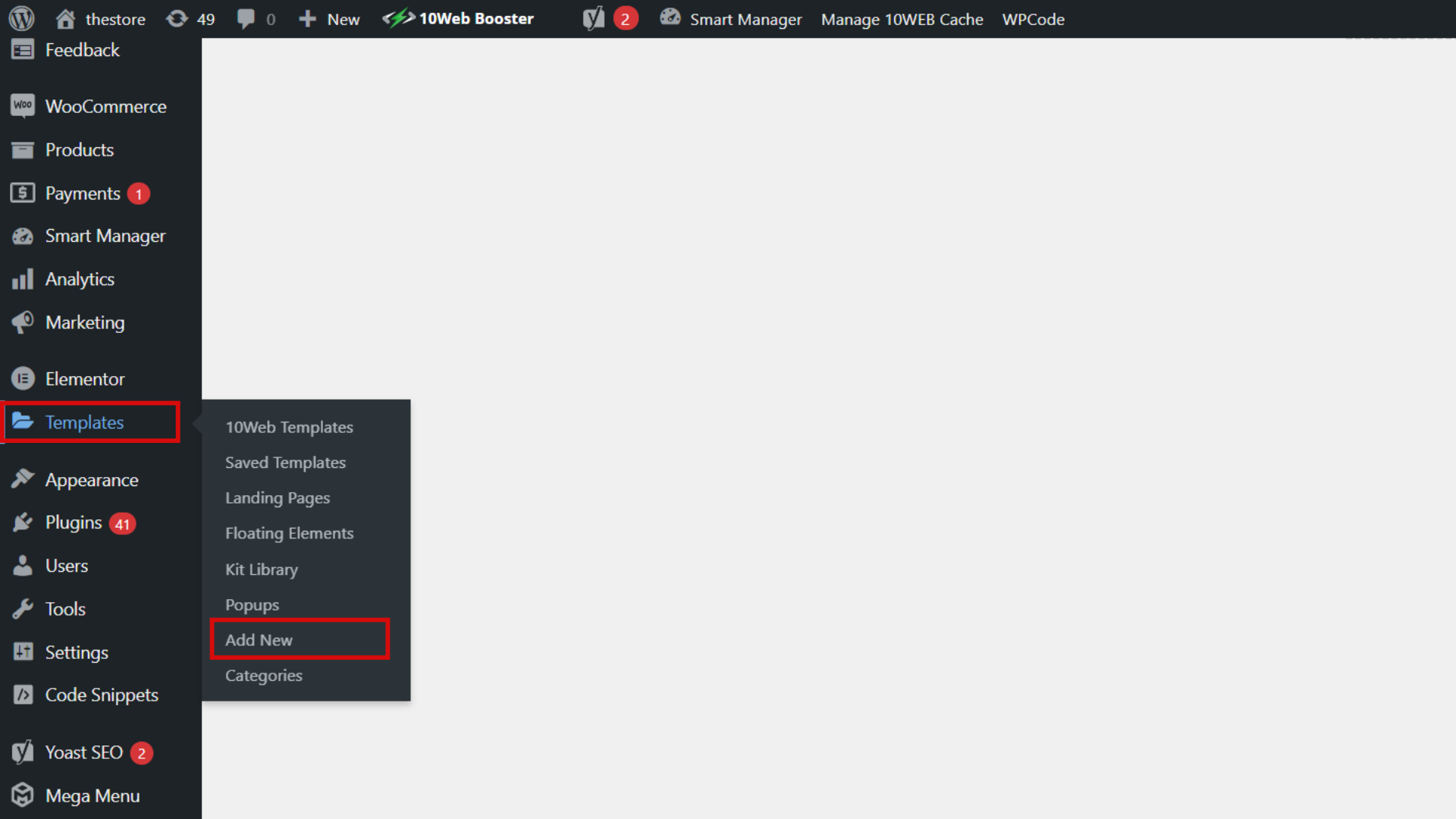Select the Elementor sidebar icon
The width and height of the screenshot is (1456, 819).
[x=23, y=378]
